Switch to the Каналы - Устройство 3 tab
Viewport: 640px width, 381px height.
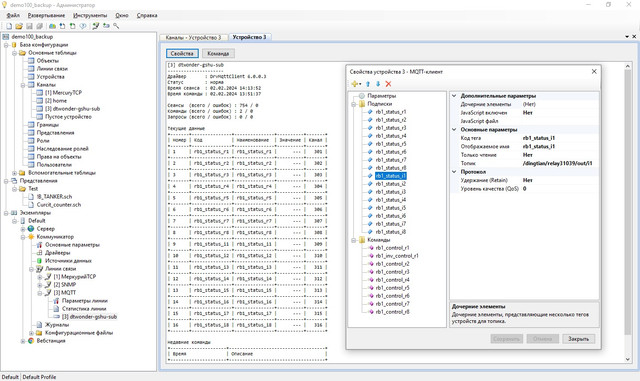(x=193, y=37)
